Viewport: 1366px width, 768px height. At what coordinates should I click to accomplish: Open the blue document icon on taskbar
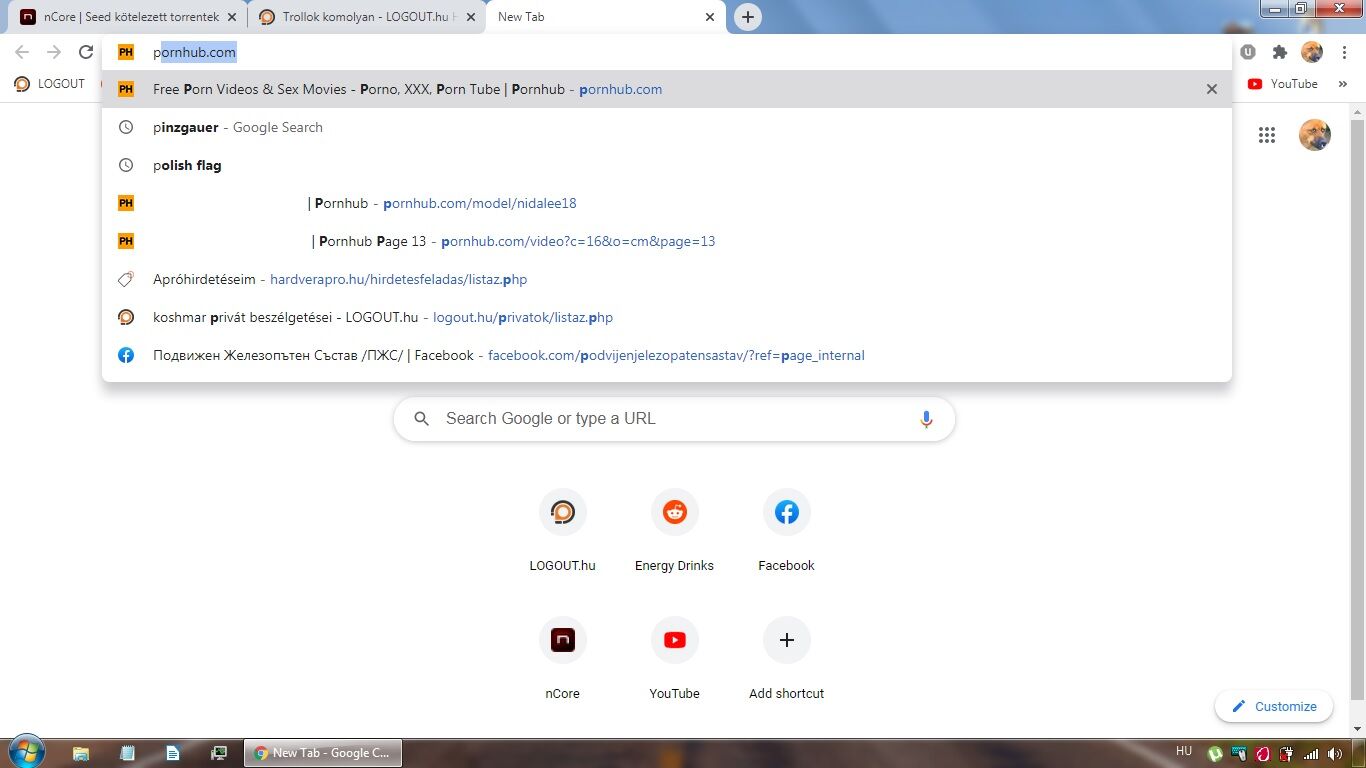173,753
